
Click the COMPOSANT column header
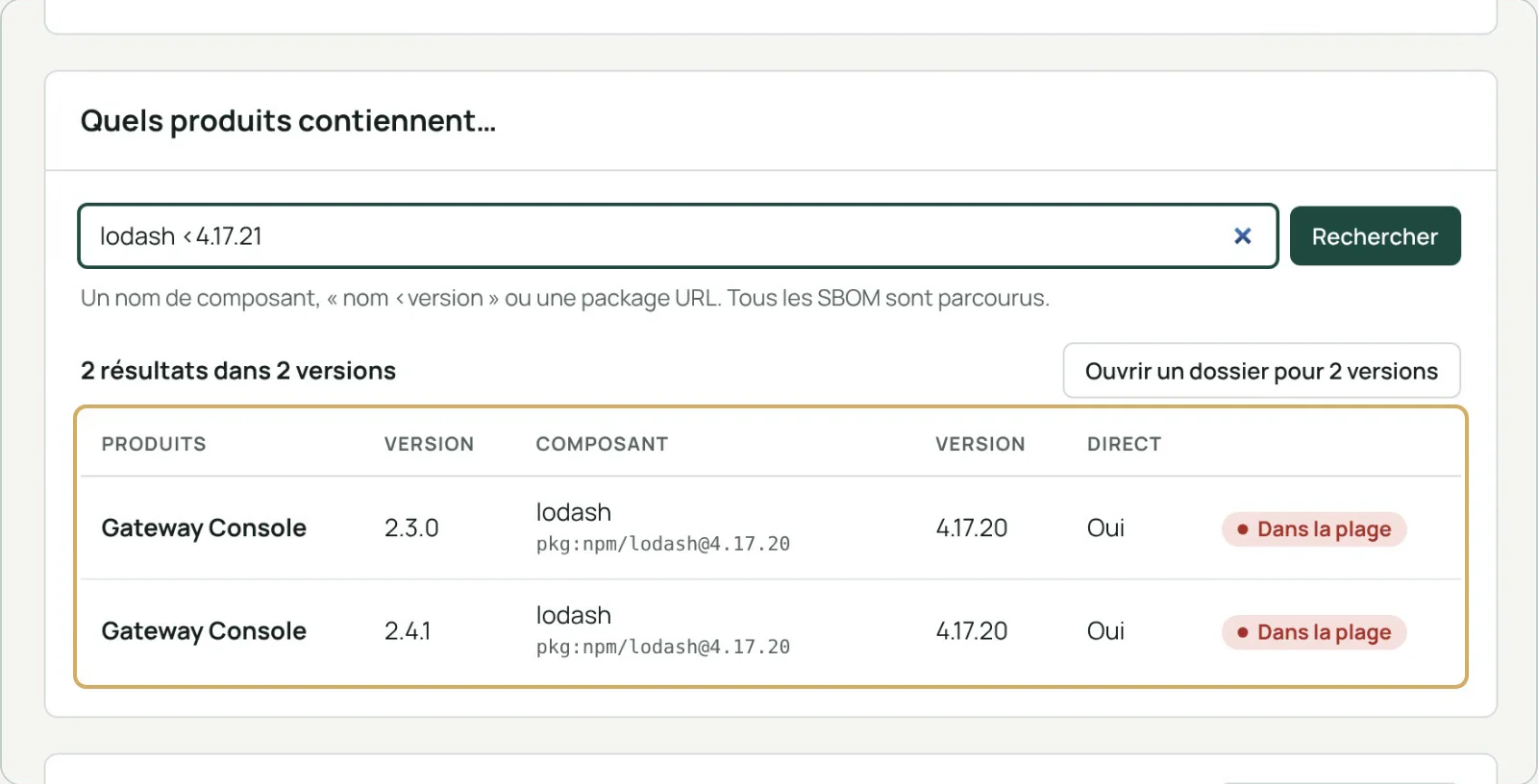pos(602,444)
